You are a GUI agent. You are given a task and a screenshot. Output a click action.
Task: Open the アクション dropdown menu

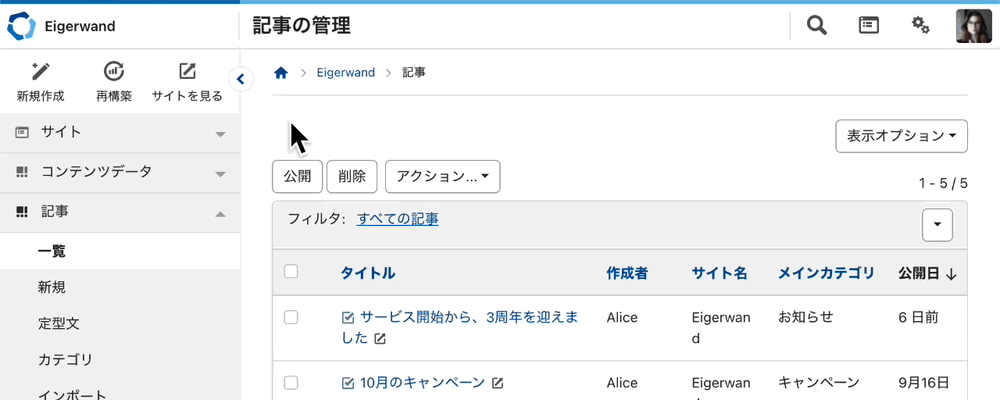(x=442, y=176)
